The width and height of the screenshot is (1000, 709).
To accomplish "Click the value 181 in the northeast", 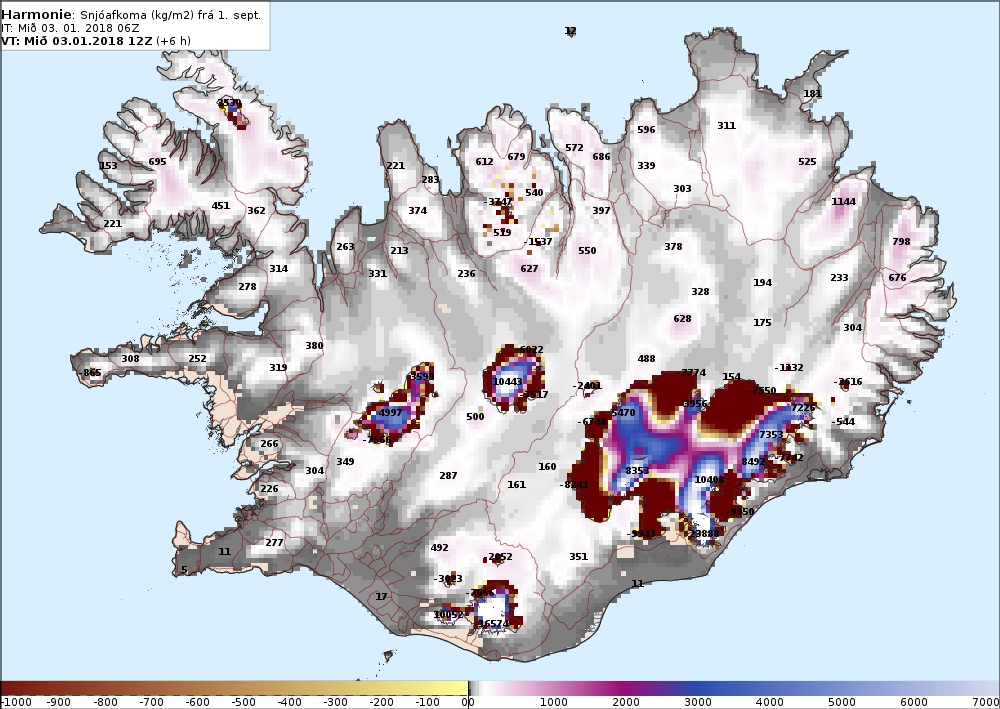I will point(812,94).
